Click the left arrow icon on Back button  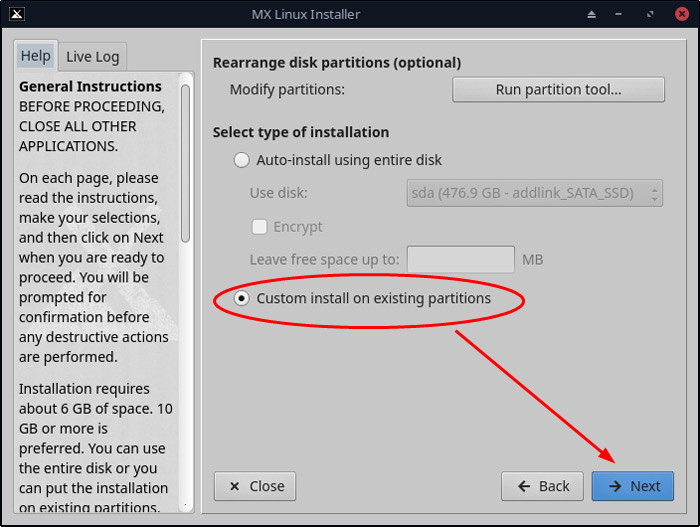(x=523, y=486)
